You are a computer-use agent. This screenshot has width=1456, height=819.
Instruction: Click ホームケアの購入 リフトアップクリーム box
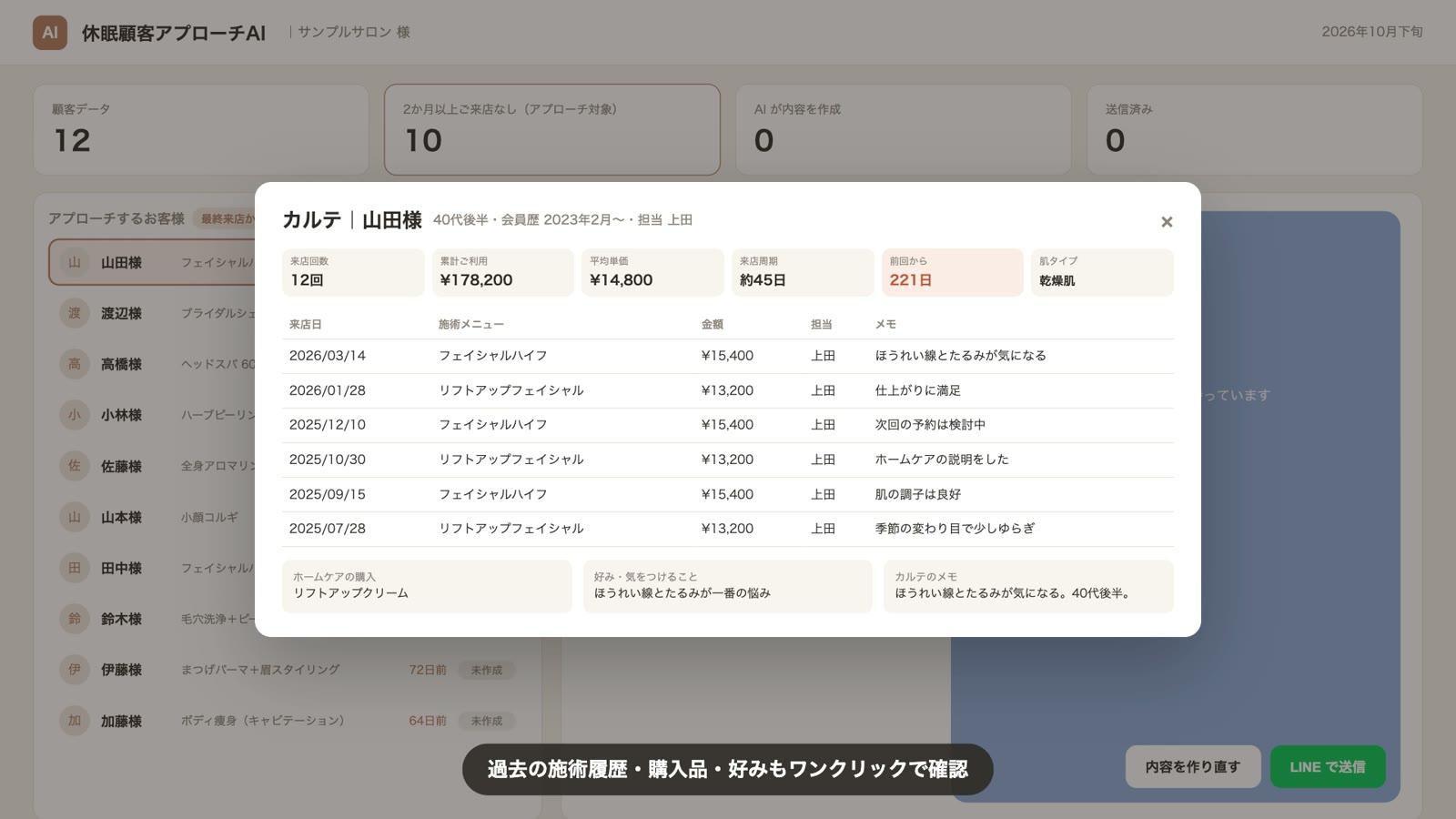coord(427,586)
